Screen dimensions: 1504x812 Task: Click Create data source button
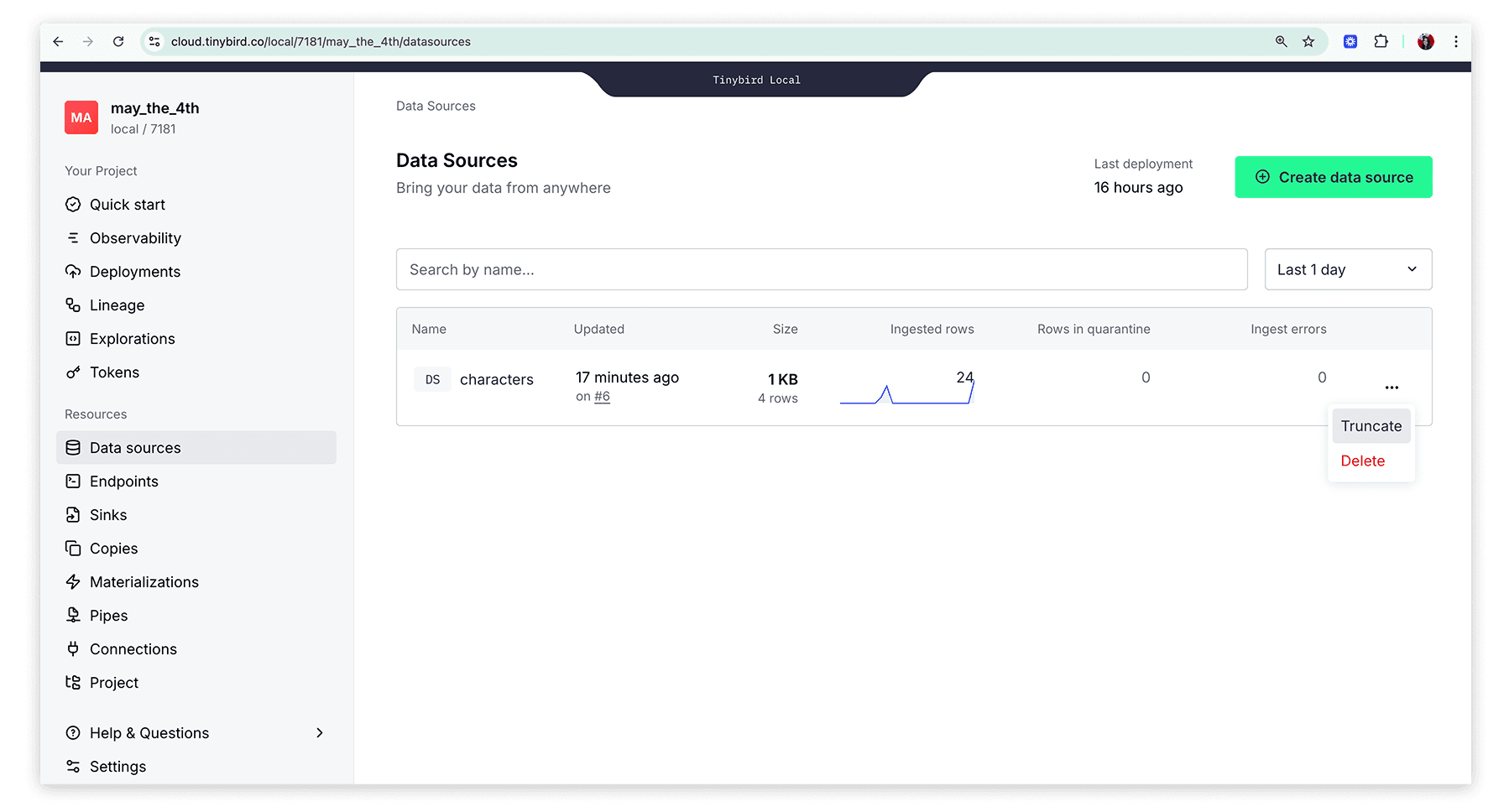1333,177
